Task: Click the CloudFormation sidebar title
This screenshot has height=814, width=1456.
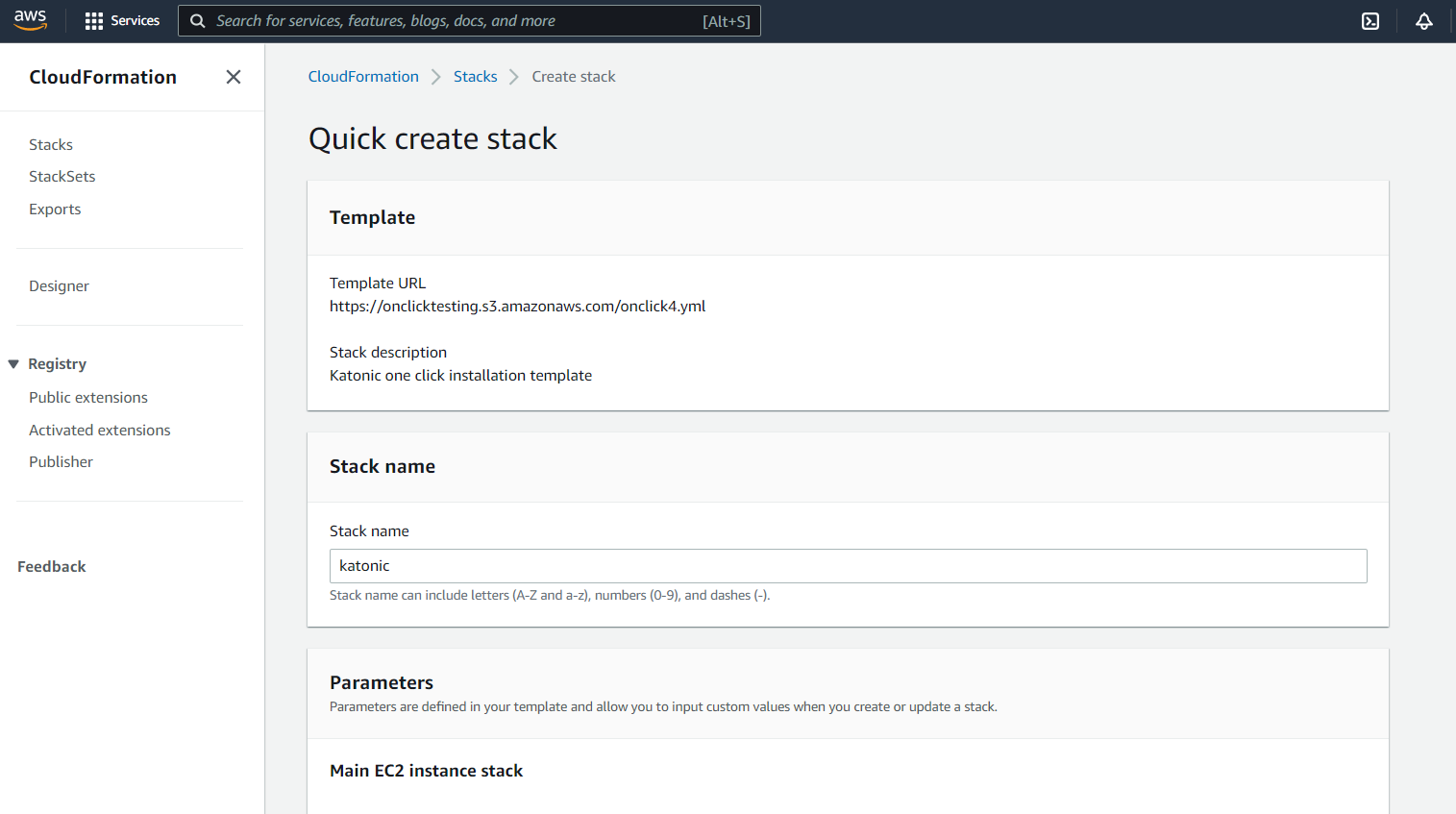Action: coord(103,77)
